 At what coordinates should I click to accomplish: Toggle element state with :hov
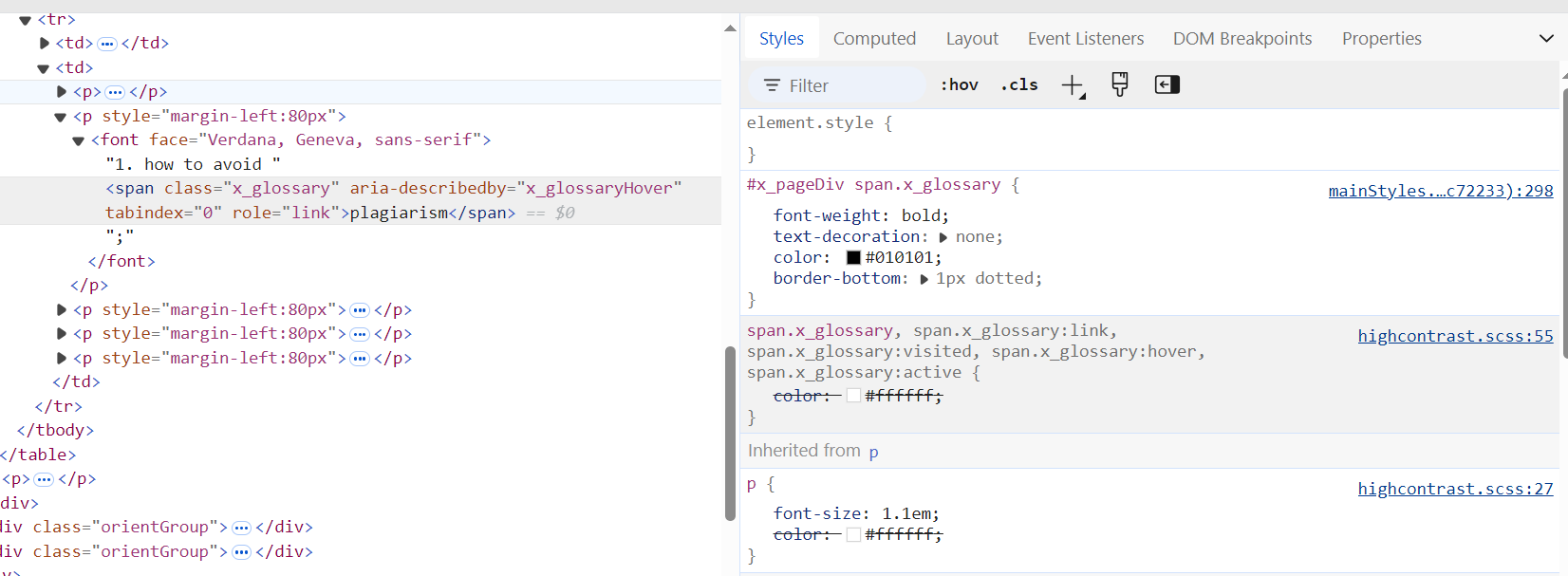[x=959, y=84]
